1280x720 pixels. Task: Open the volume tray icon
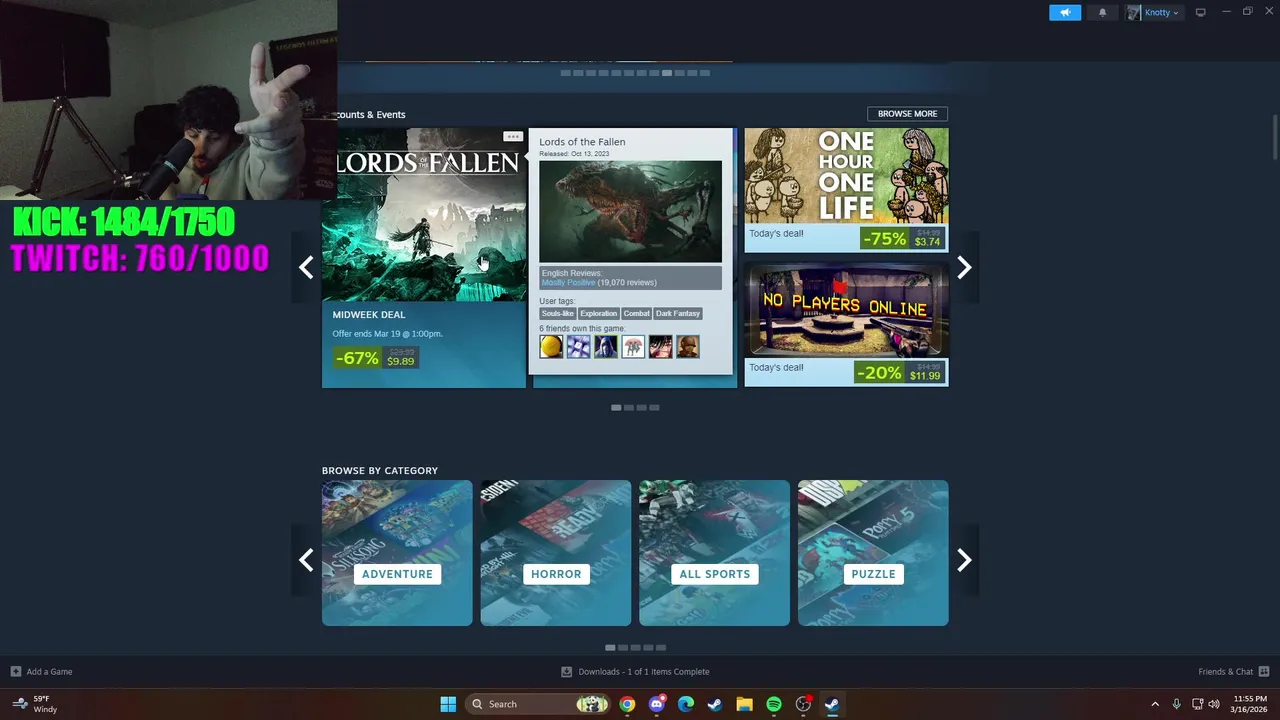tap(1215, 704)
